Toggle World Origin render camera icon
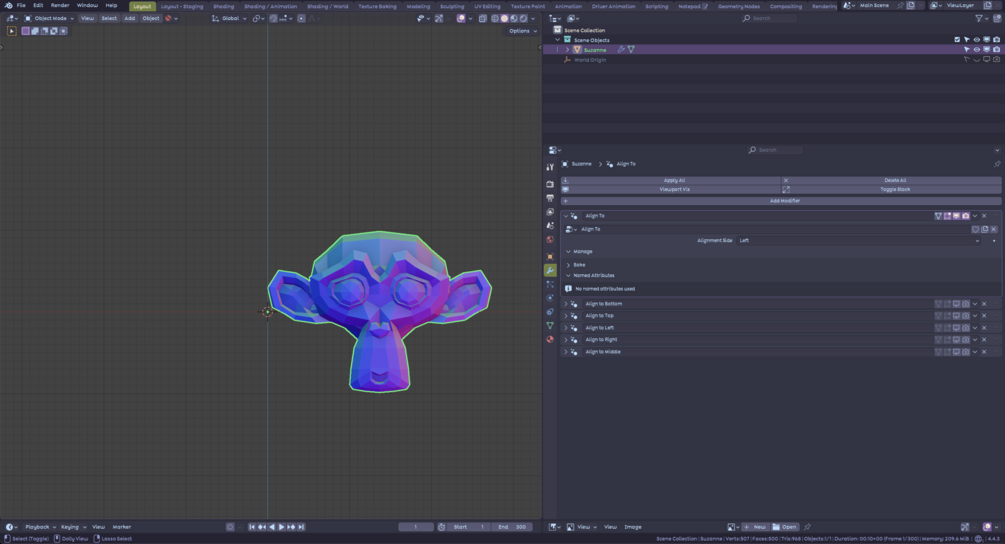Image resolution: width=1005 pixels, height=544 pixels. coord(997,60)
